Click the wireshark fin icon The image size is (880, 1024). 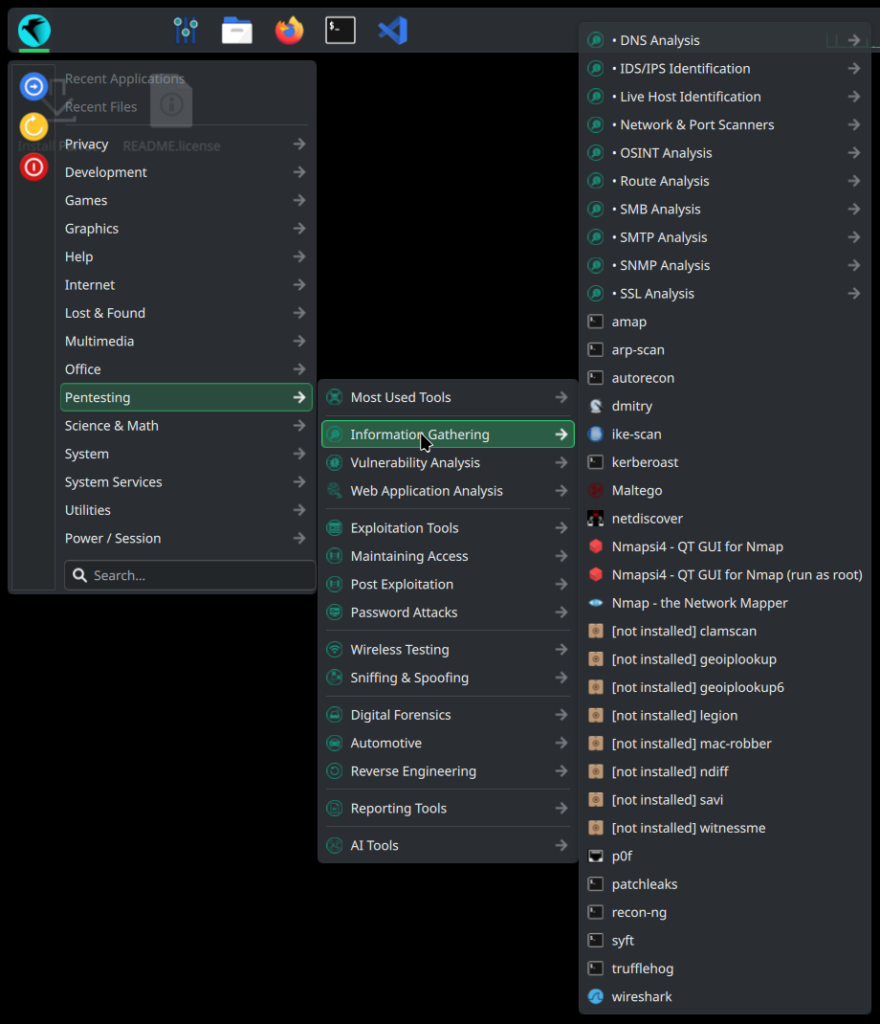tap(595, 997)
